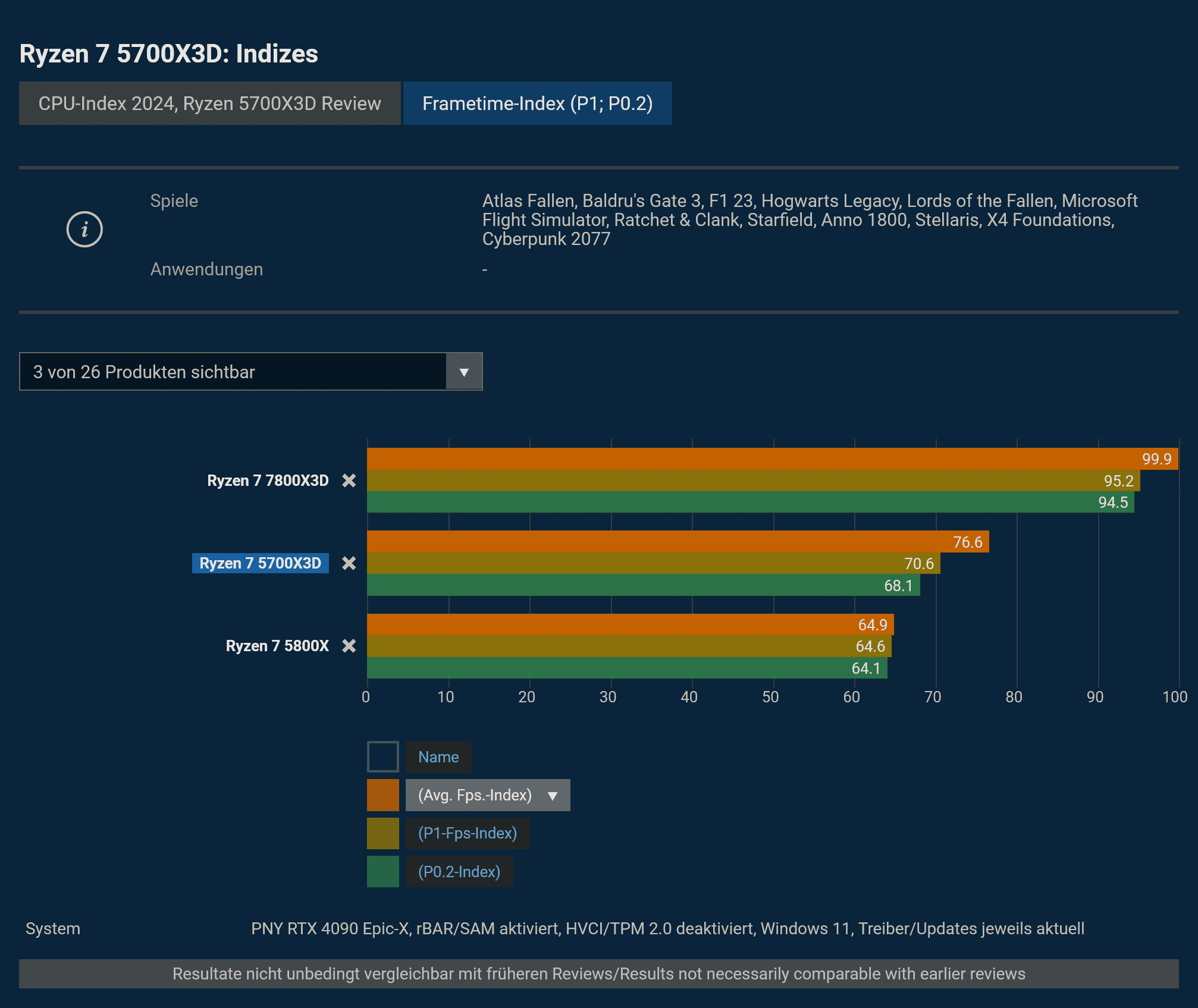Remove Ryzen 7 5800X with its X icon
The image size is (1198, 1008).
point(349,646)
